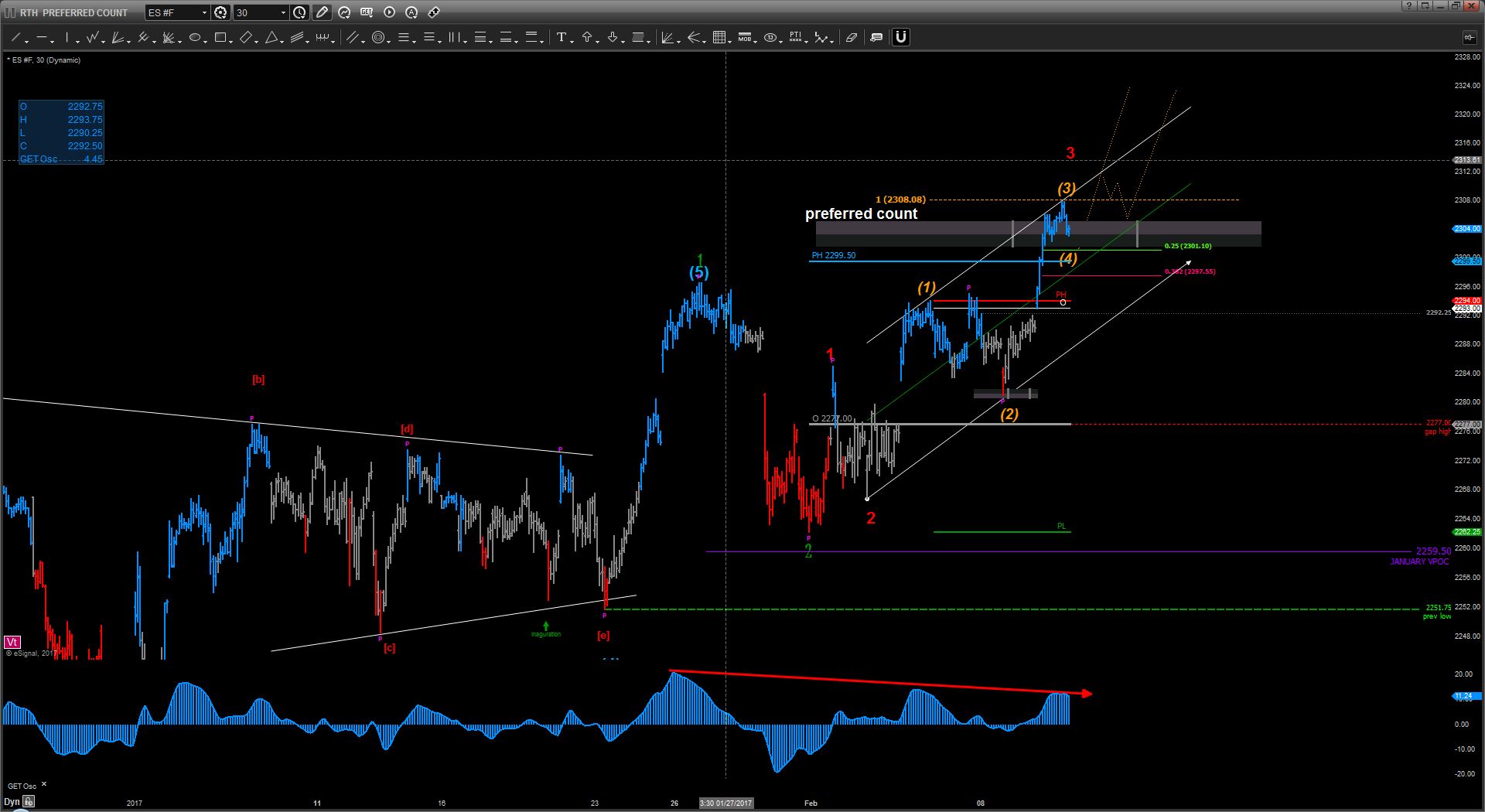
Task: Select the down arrow marker tool
Action: point(613,37)
